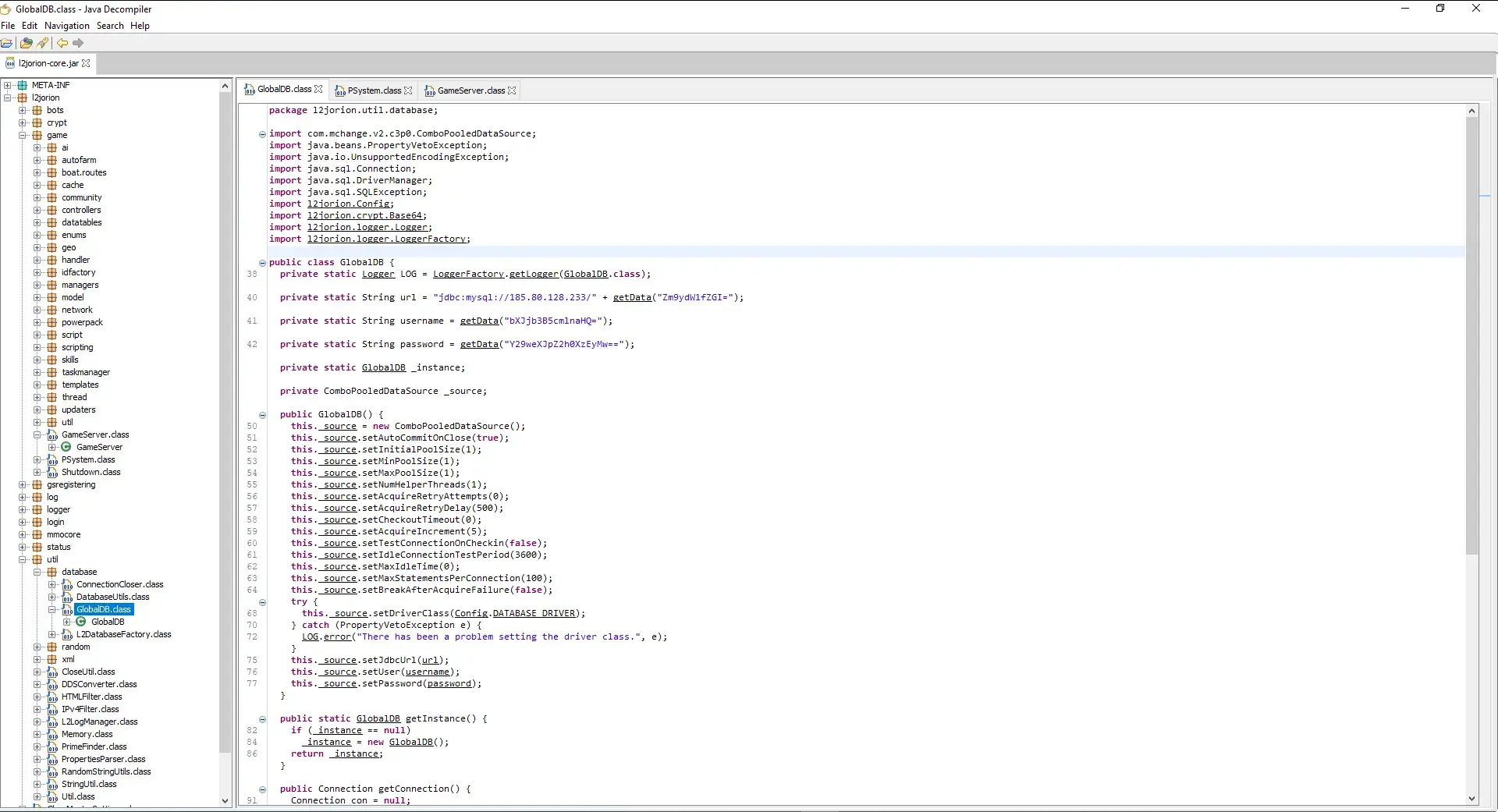Click the editor scroll-up arrow
1498x812 pixels.
coord(1472,111)
